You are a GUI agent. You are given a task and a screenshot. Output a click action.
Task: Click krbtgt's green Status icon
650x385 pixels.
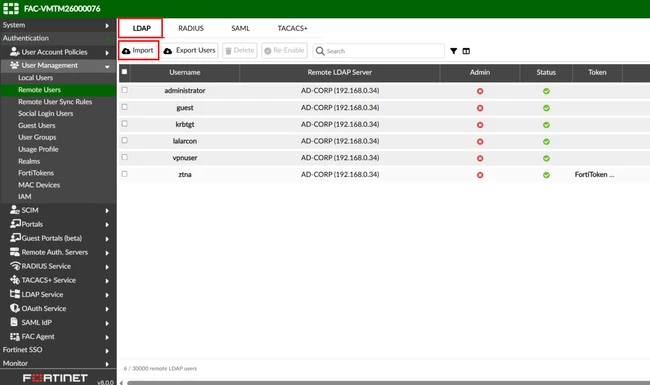click(x=546, y=125)
